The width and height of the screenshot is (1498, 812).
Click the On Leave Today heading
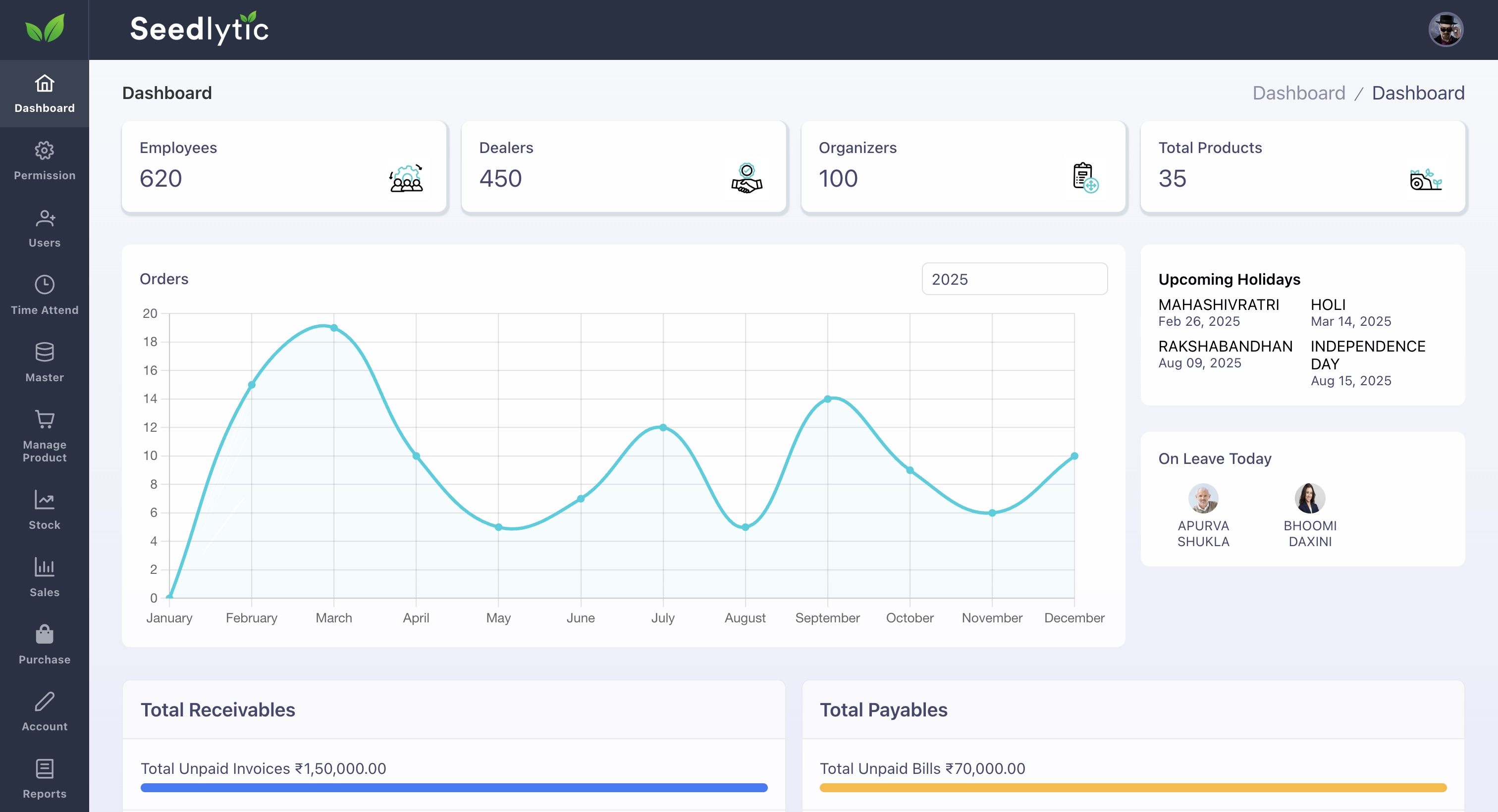1214,458
